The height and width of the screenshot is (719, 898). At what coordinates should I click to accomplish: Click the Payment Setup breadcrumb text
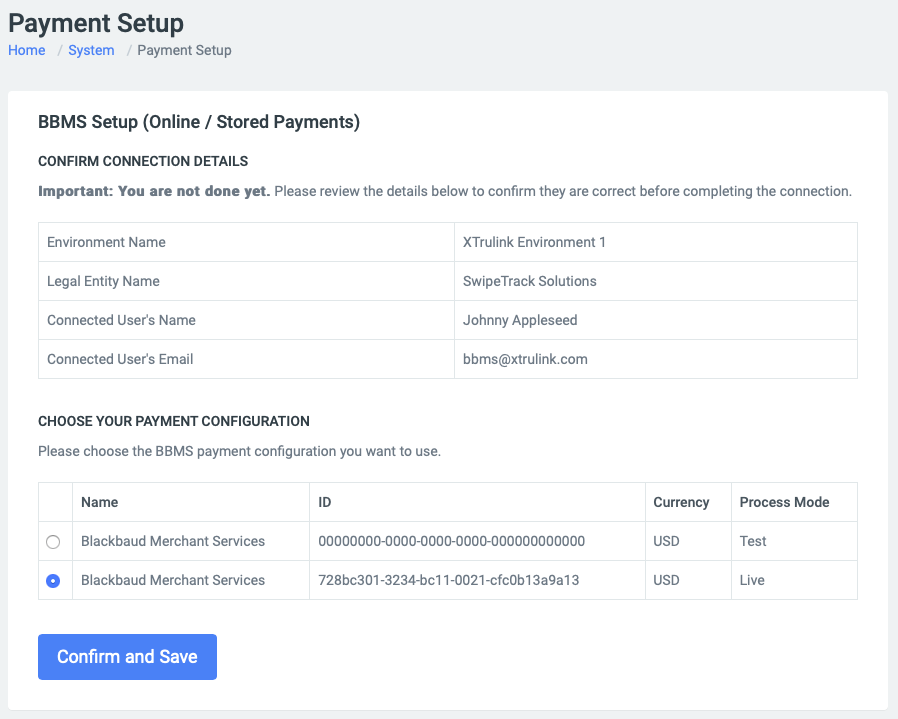[184, 50]
